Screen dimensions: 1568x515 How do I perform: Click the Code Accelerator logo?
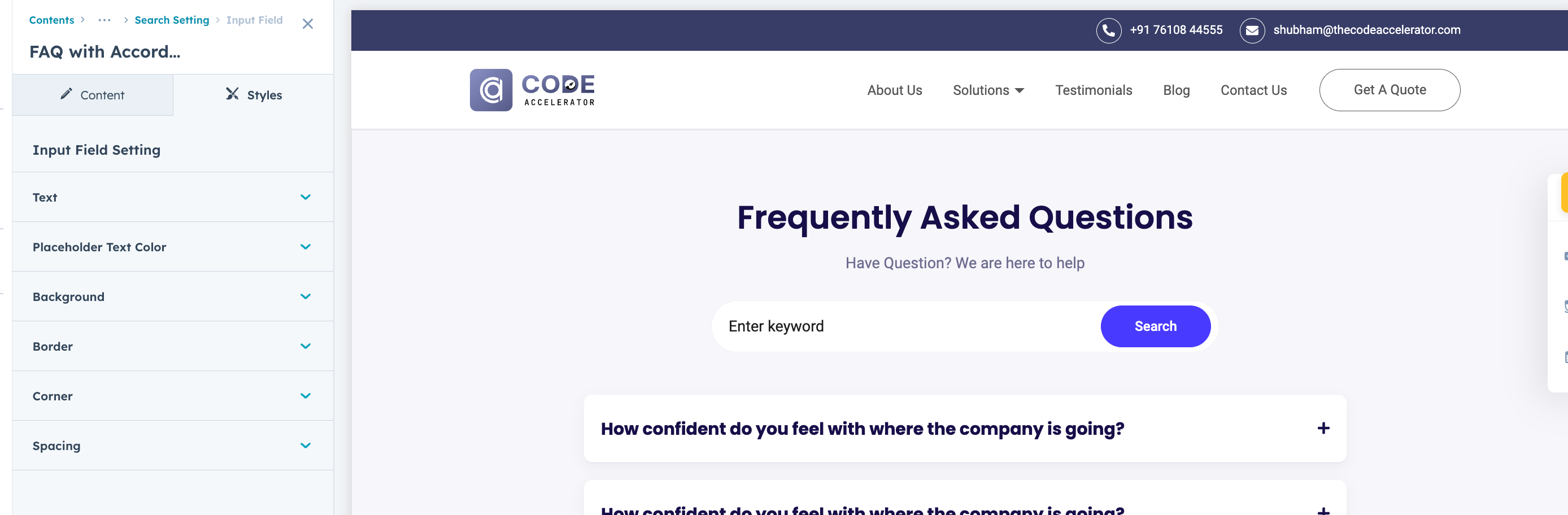[x=532, y=90]
